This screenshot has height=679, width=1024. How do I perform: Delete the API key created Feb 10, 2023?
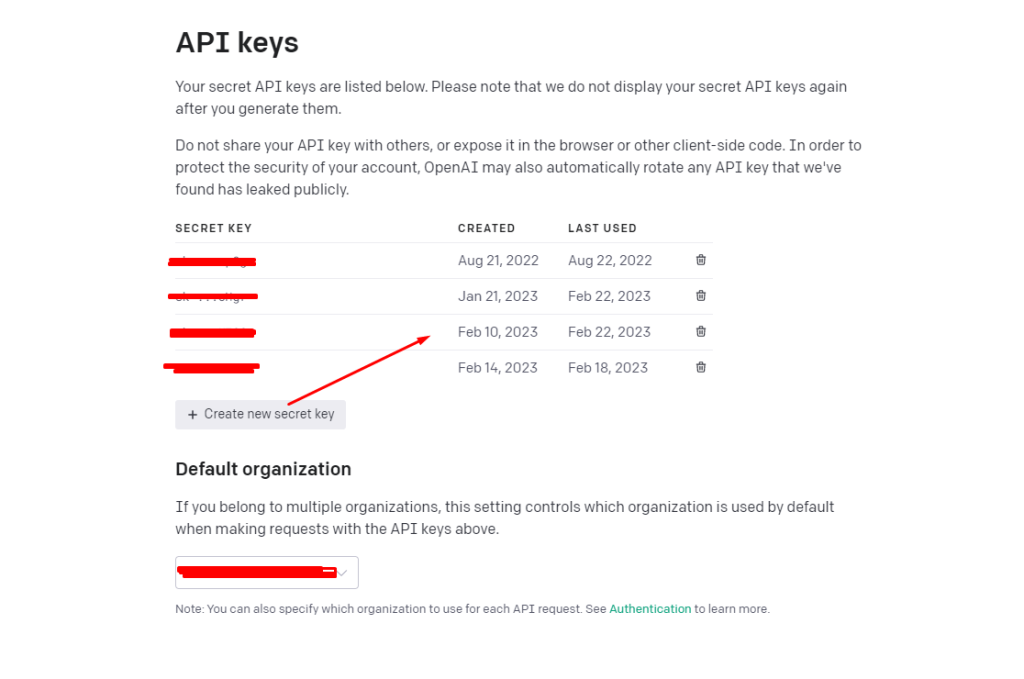click(x=700, y=331)
